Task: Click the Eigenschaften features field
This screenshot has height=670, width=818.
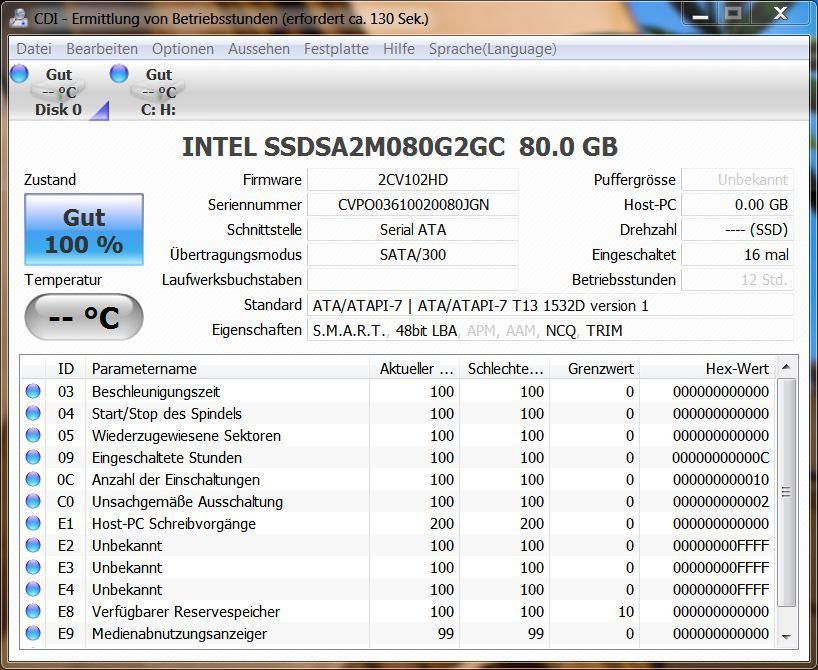Action: (550, 330)
